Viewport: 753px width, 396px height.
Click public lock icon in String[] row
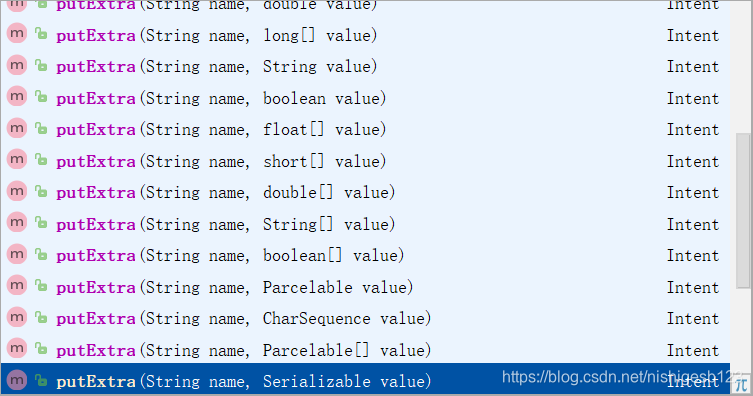point(41,222)
